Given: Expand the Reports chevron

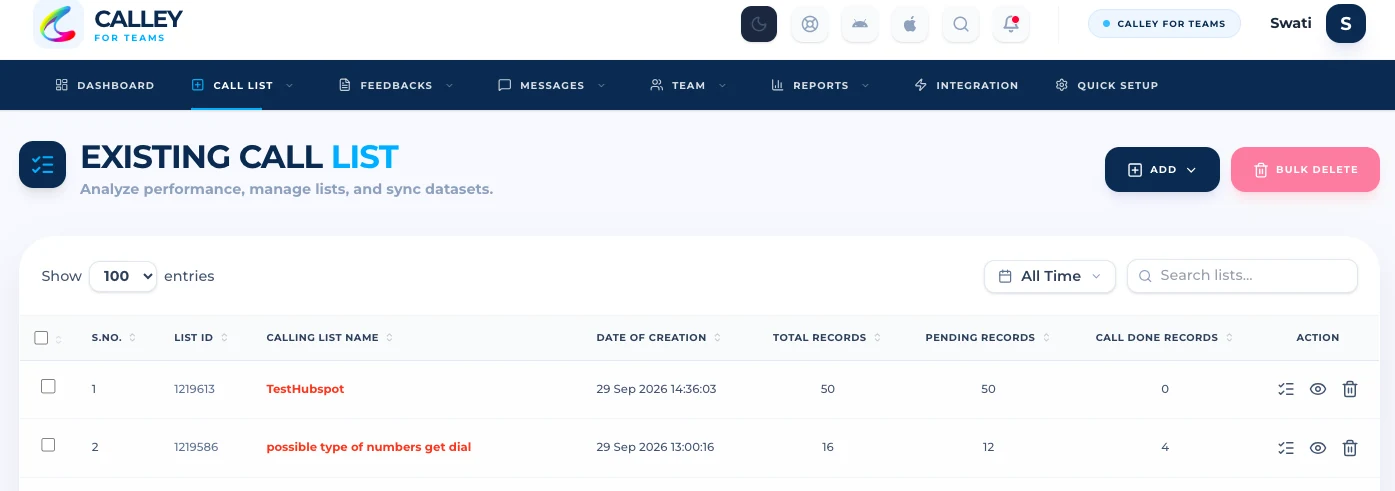Looking at the screenshot, I should [x=865, y=85].
